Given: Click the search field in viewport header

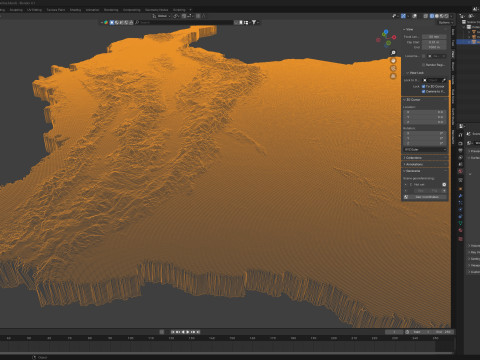Looking at the screenshot, I should point(183,22).
